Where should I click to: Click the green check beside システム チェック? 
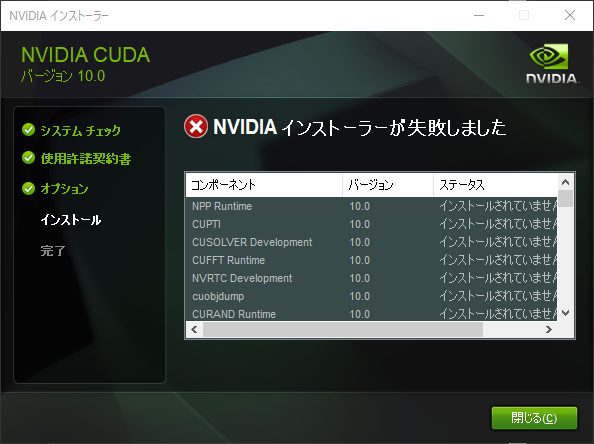pos(28,130)
